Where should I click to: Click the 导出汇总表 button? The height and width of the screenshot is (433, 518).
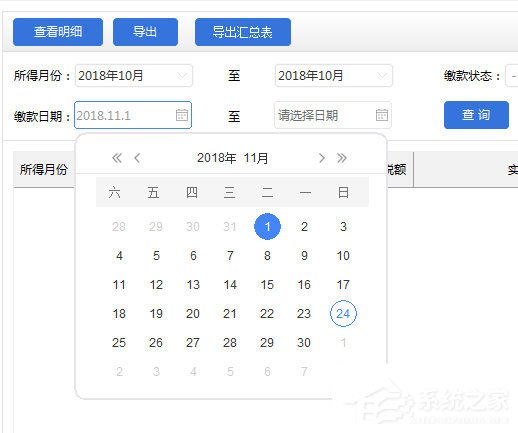(x=243, y=32)
